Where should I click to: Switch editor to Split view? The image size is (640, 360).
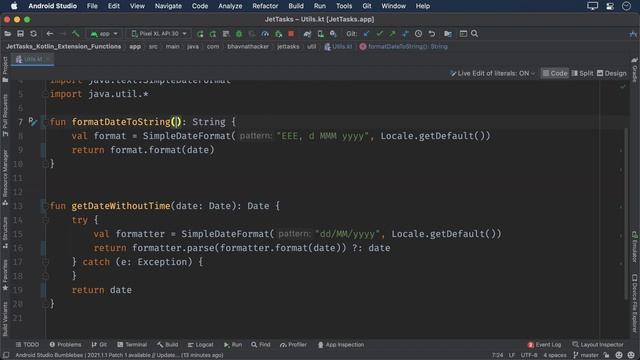pyautogui.click(x=582, y=73)
